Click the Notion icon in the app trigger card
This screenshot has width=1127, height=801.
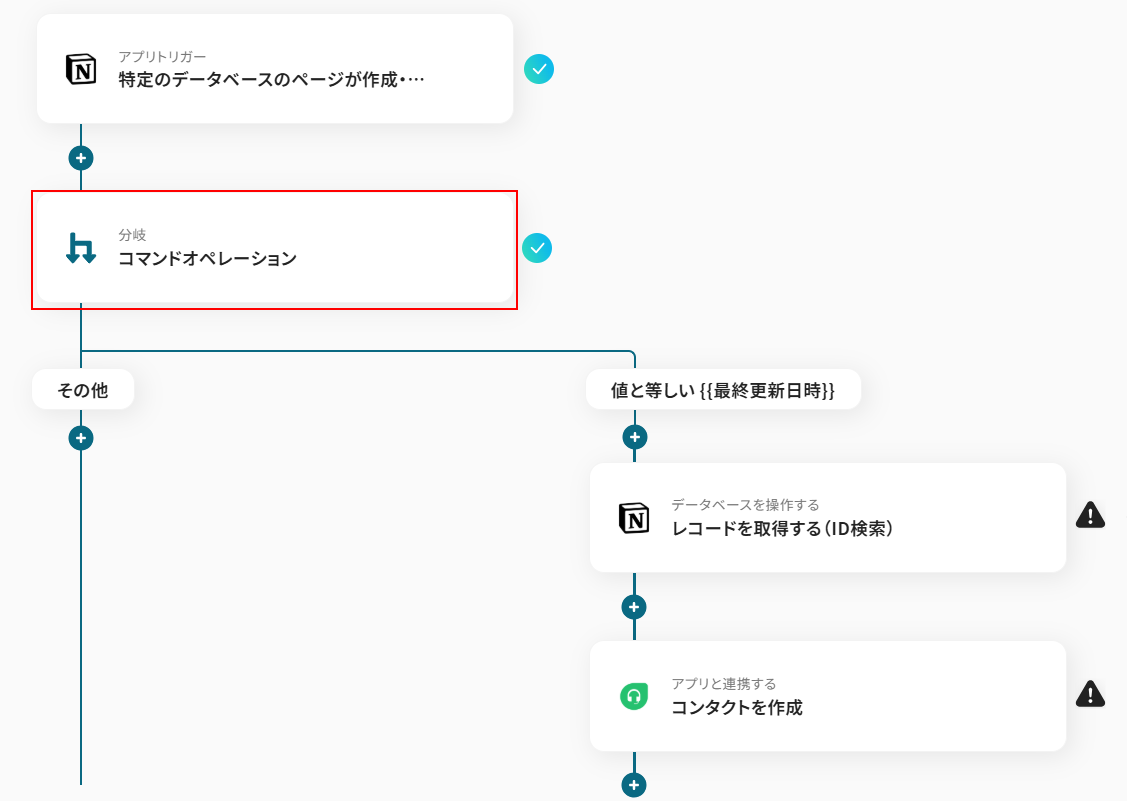pos(81,69)
